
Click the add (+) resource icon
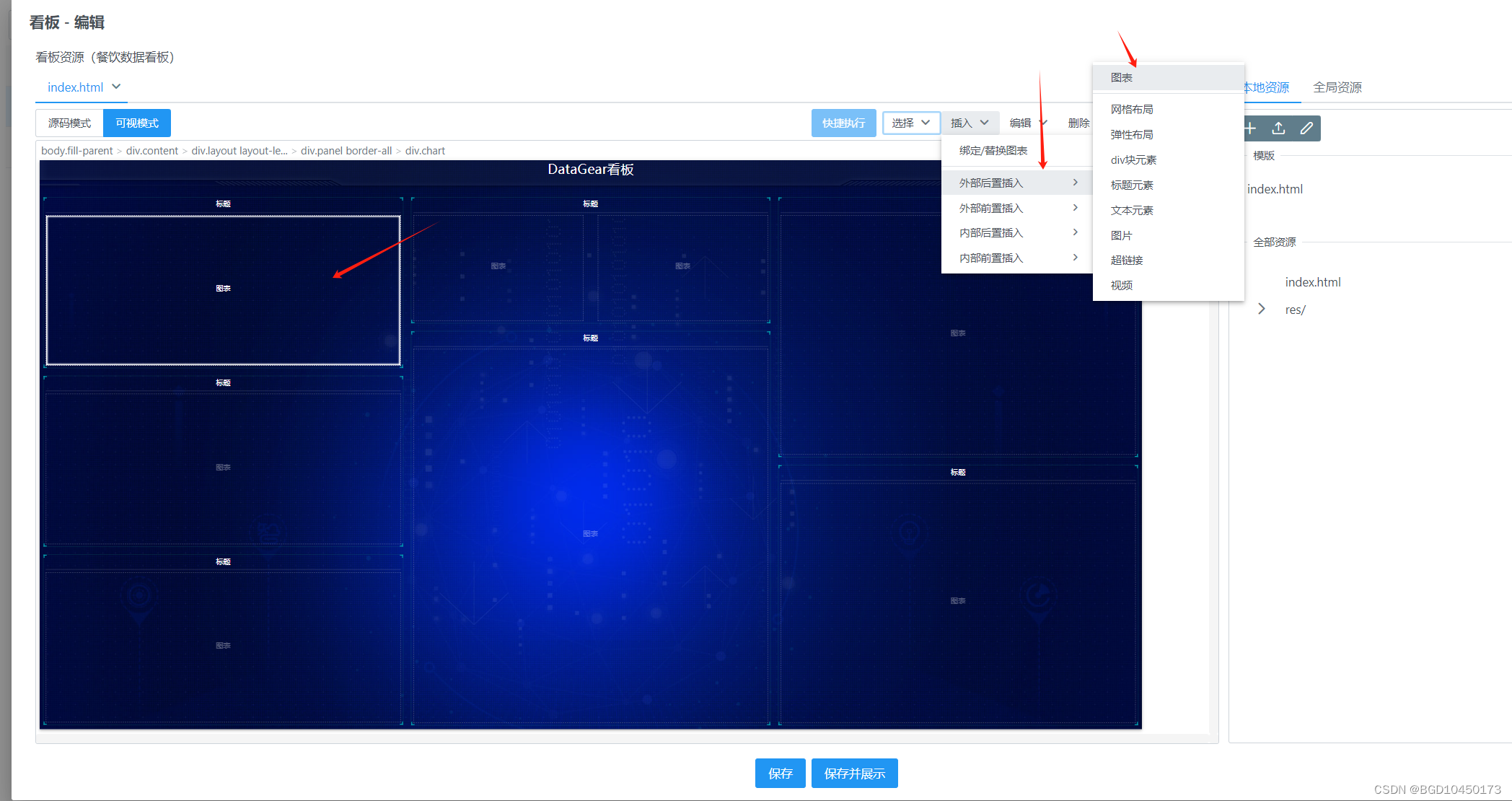click(1250, 128)
